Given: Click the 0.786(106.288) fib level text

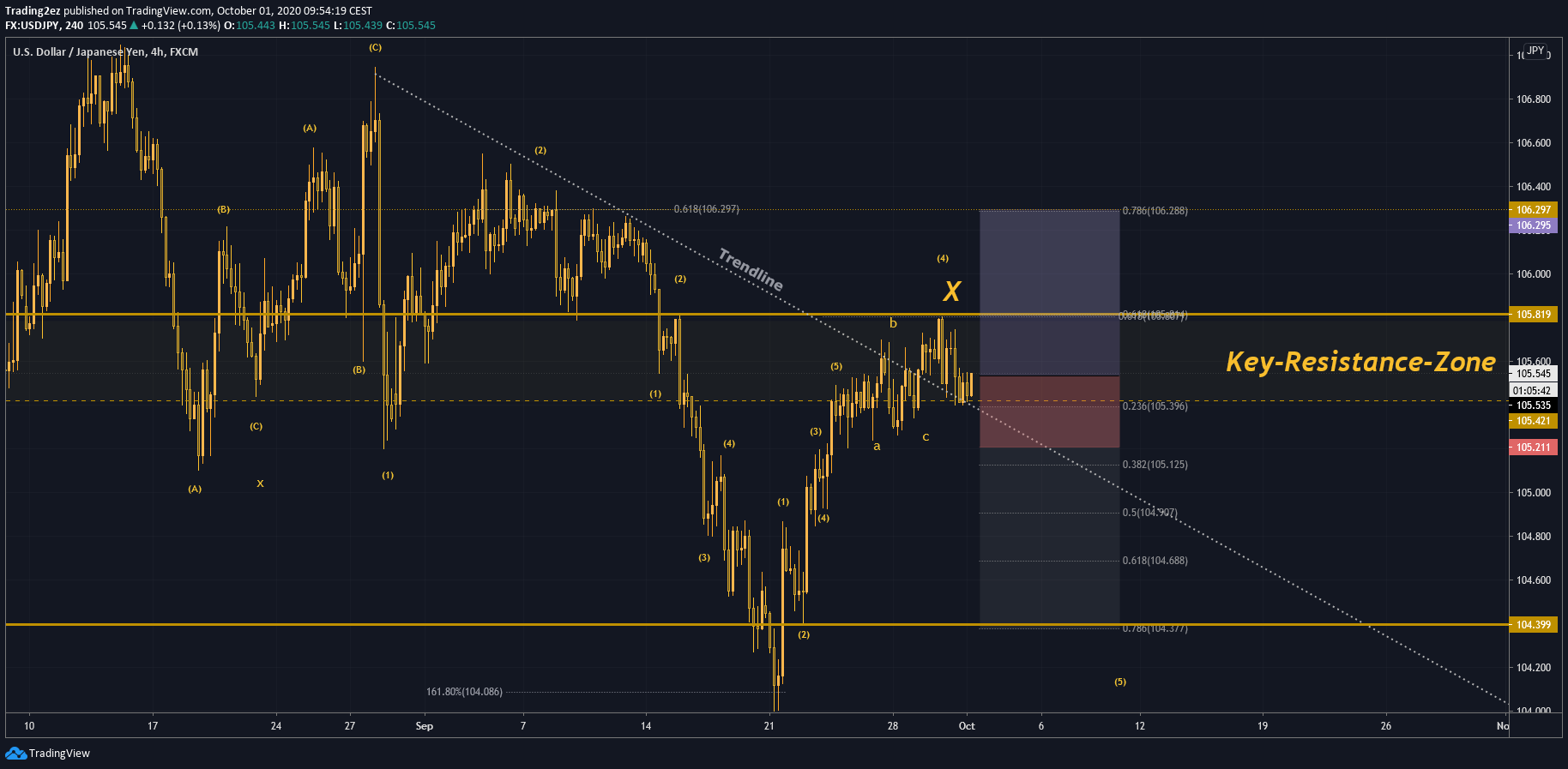Looking at the screenshot, I should point(1155,211).
